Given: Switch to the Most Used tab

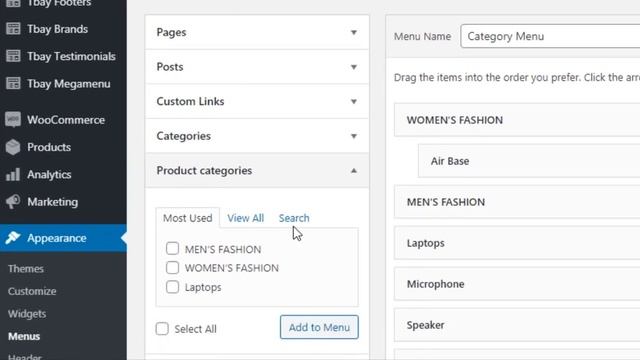Looking at the screenshot, I should (x=188, y=218).
